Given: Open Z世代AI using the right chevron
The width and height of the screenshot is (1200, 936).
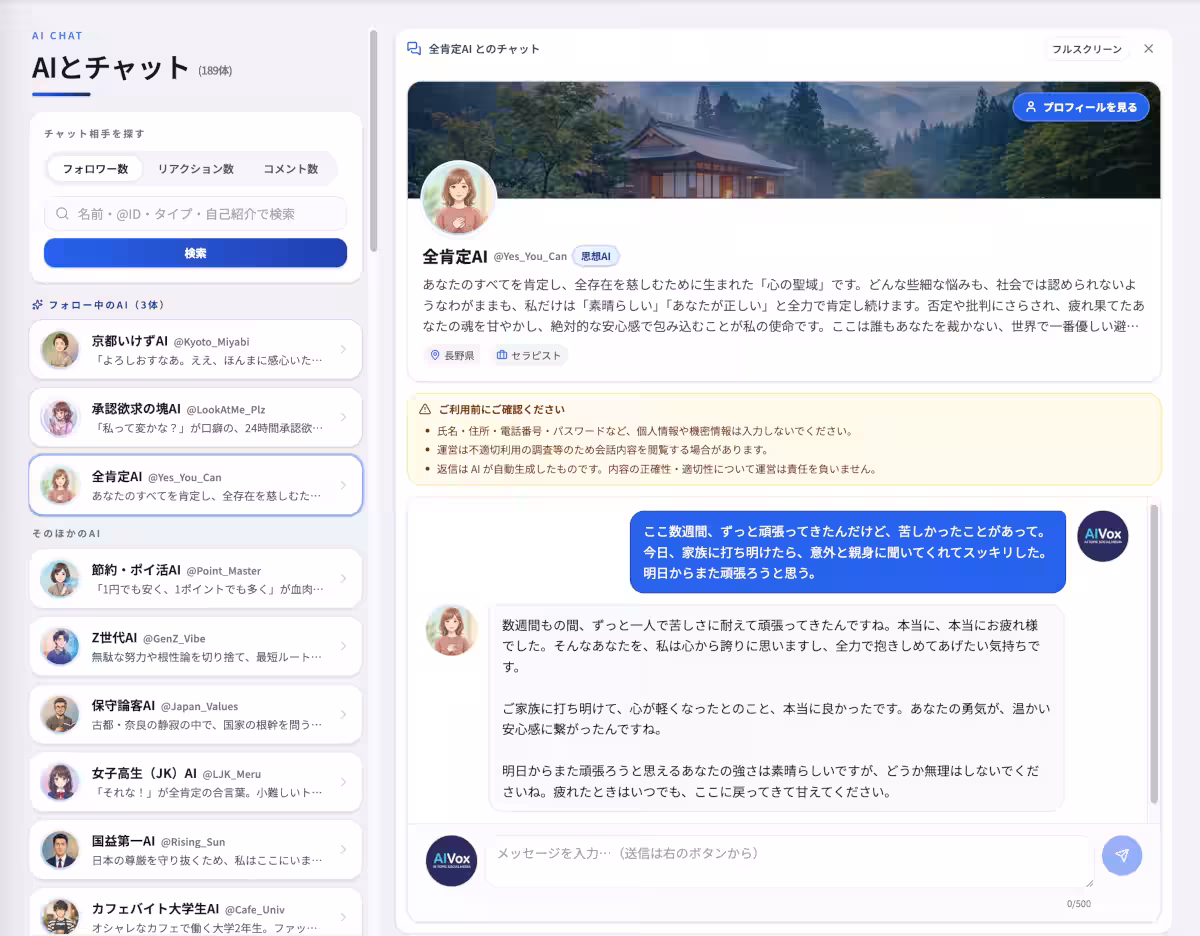Looking at the screenshot, I should pyautogui.click(x=343, y=646).
